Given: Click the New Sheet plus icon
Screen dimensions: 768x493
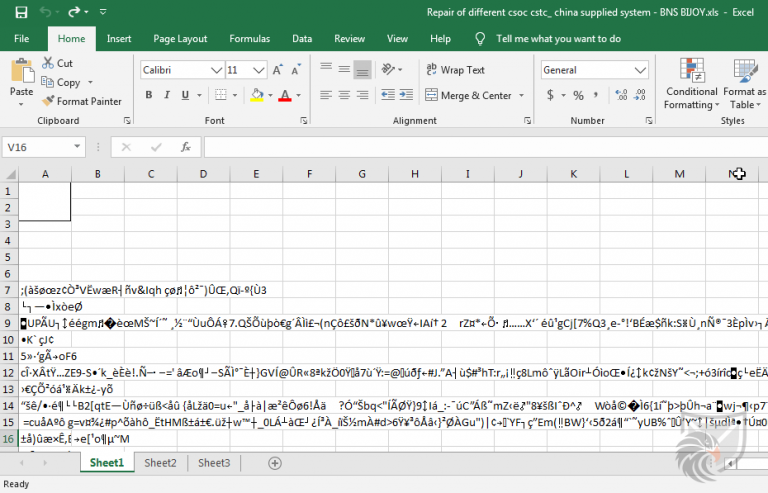Looking at the screenshot, I should 275,463.
